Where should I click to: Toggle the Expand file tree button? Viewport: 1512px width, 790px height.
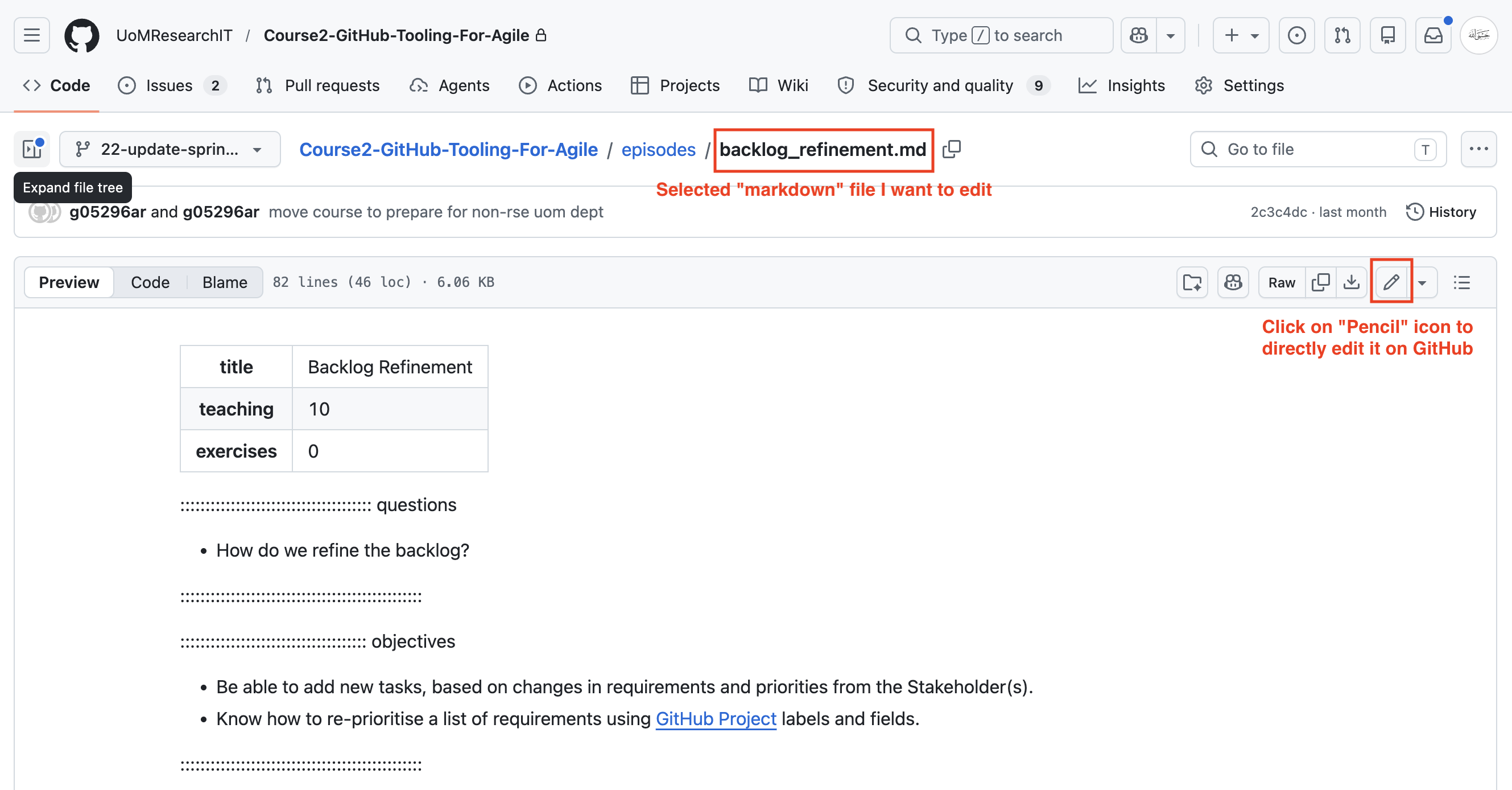tap(32, 149)
